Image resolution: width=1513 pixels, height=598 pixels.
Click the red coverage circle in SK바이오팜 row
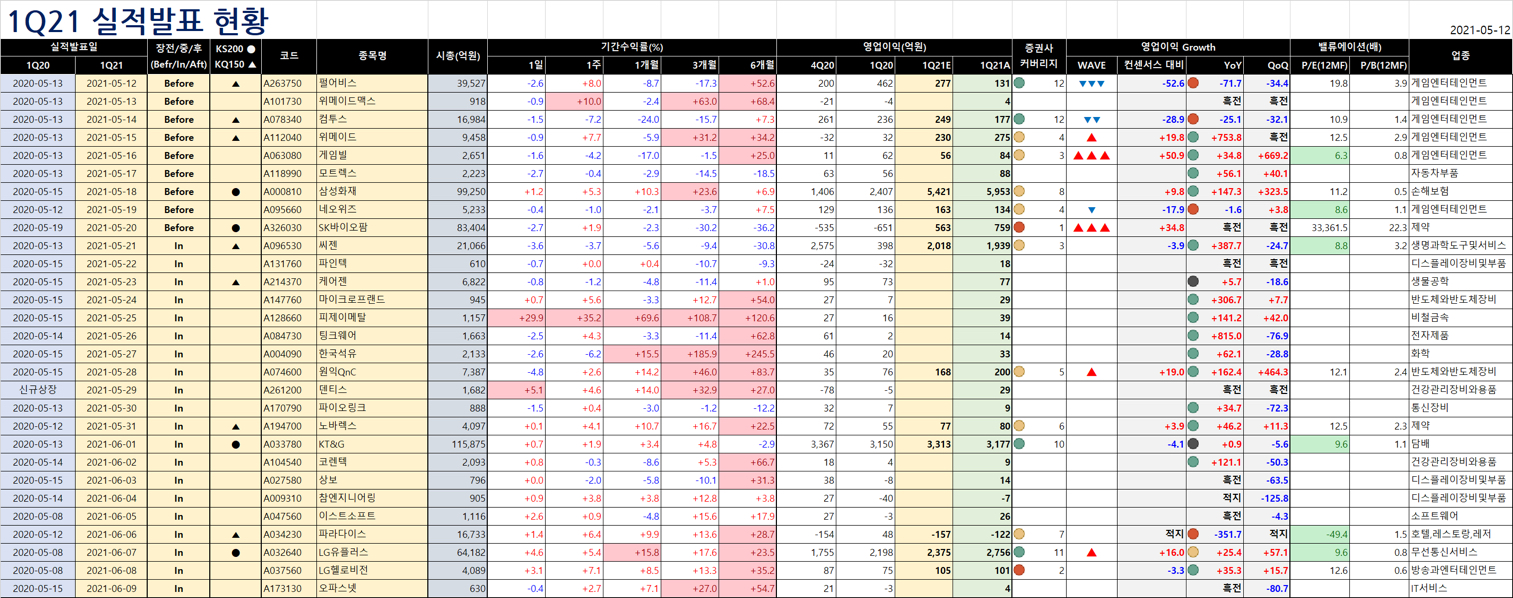(1020, 228)
